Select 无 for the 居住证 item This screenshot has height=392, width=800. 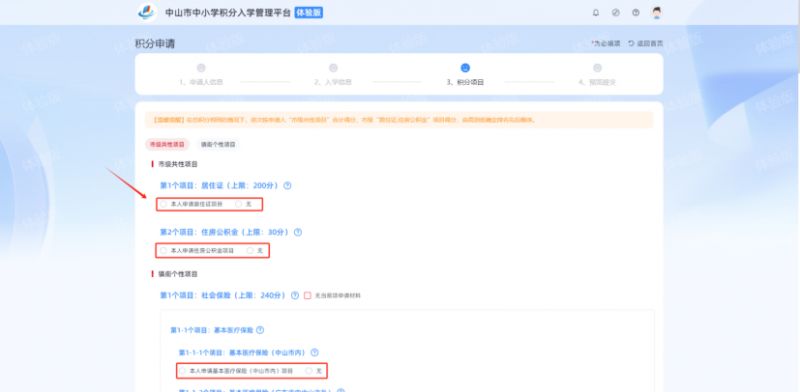pos(239,204)
